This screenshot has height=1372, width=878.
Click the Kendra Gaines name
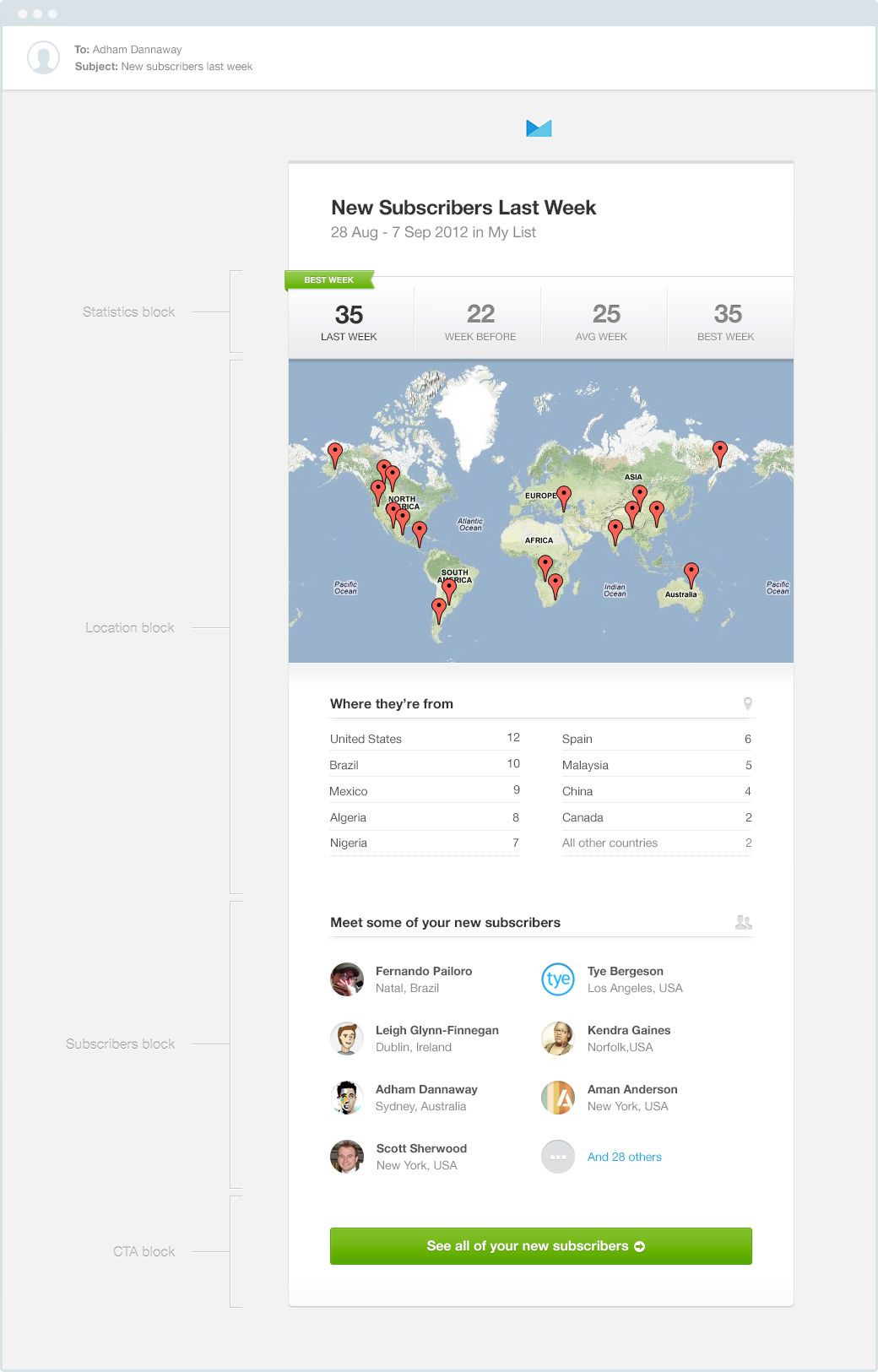click(629, 1030)
